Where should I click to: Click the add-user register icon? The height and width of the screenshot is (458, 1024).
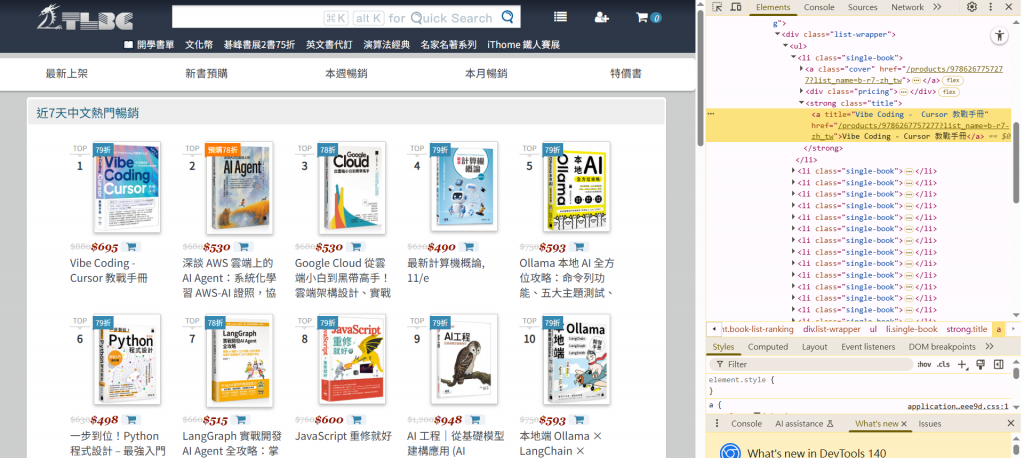pyautogui.click(x=601, y=18)
